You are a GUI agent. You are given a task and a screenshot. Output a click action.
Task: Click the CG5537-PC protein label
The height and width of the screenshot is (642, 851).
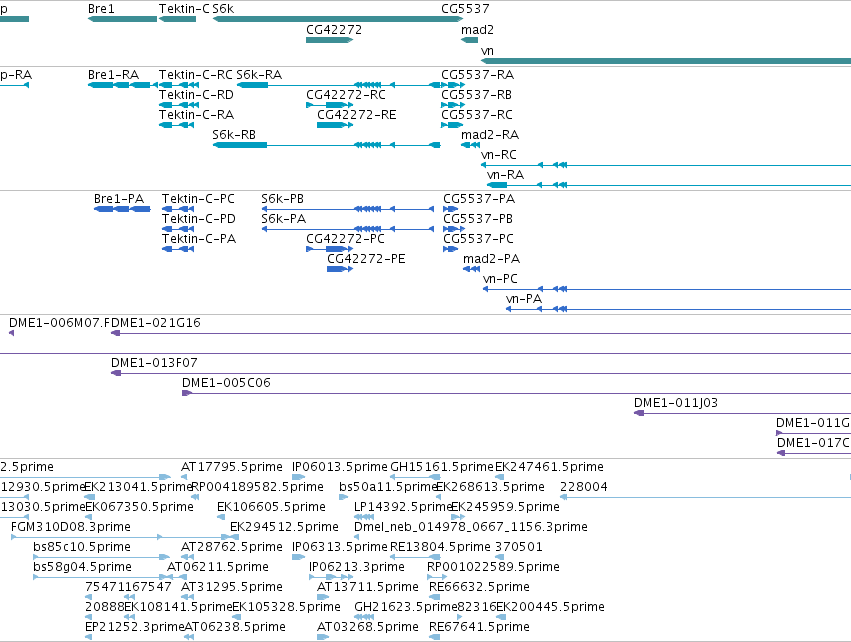tap(478, 239)
